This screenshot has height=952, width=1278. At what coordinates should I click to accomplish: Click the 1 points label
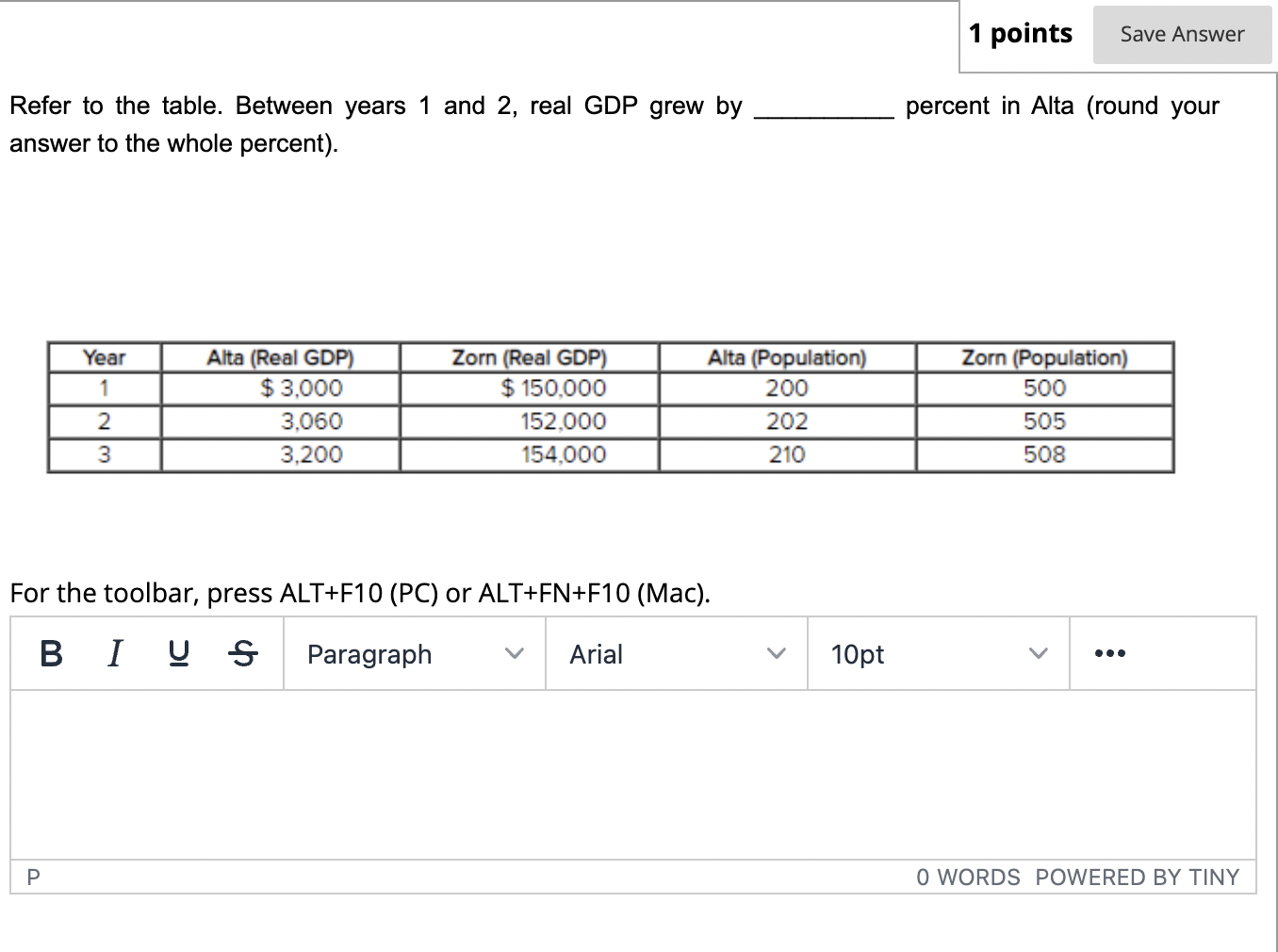(1020, 33)
